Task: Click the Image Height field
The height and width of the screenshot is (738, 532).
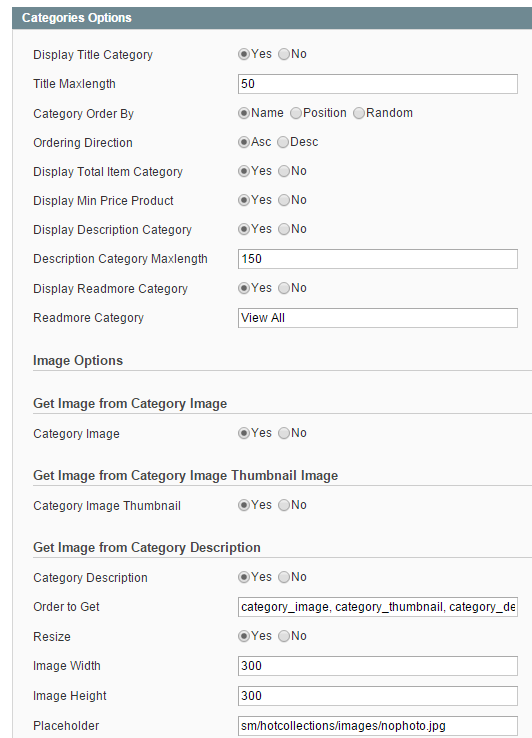Action: pyautogui.click(x=378, y=696)
